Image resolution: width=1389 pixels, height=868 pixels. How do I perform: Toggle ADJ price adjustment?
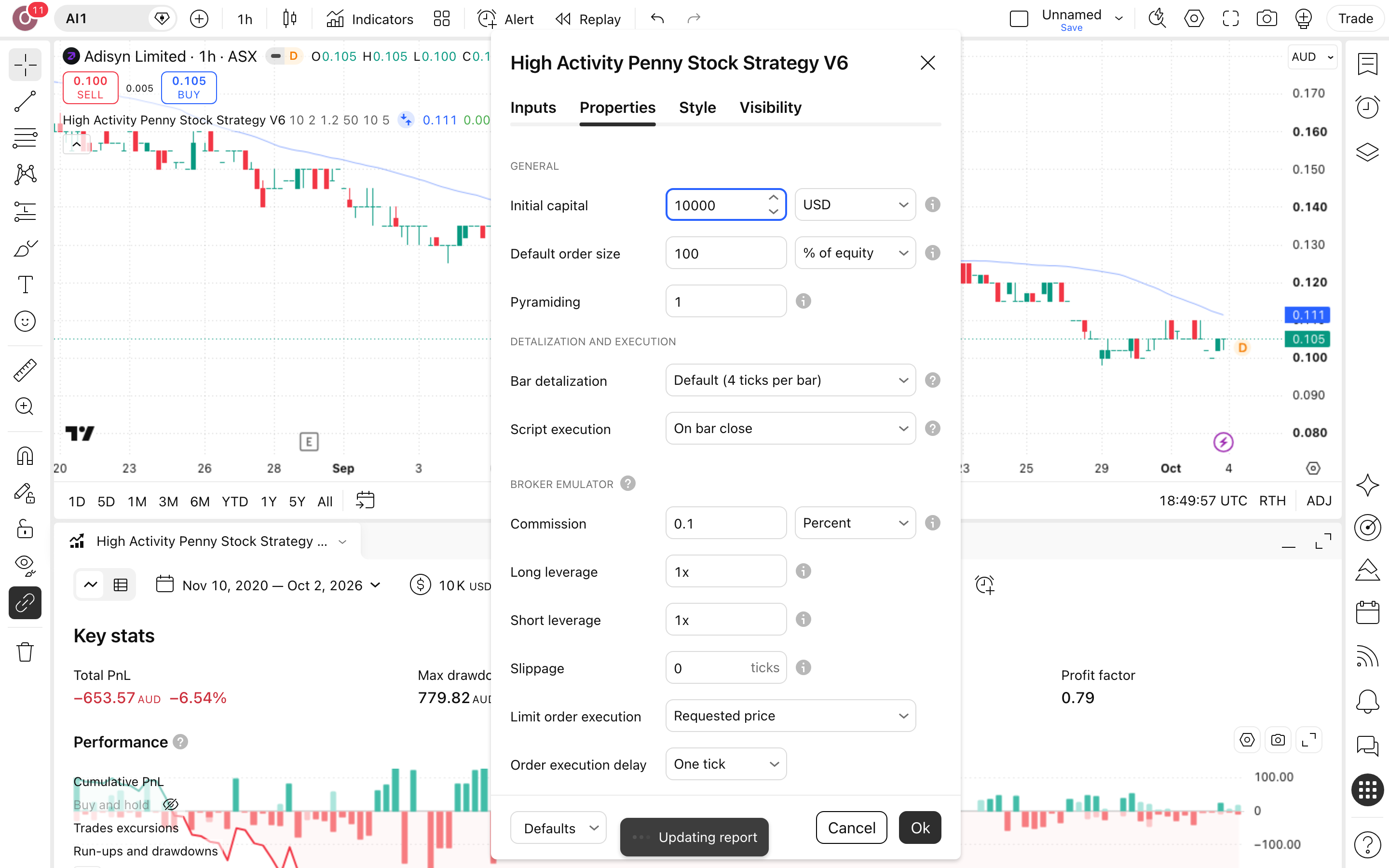click(1319, 501)
